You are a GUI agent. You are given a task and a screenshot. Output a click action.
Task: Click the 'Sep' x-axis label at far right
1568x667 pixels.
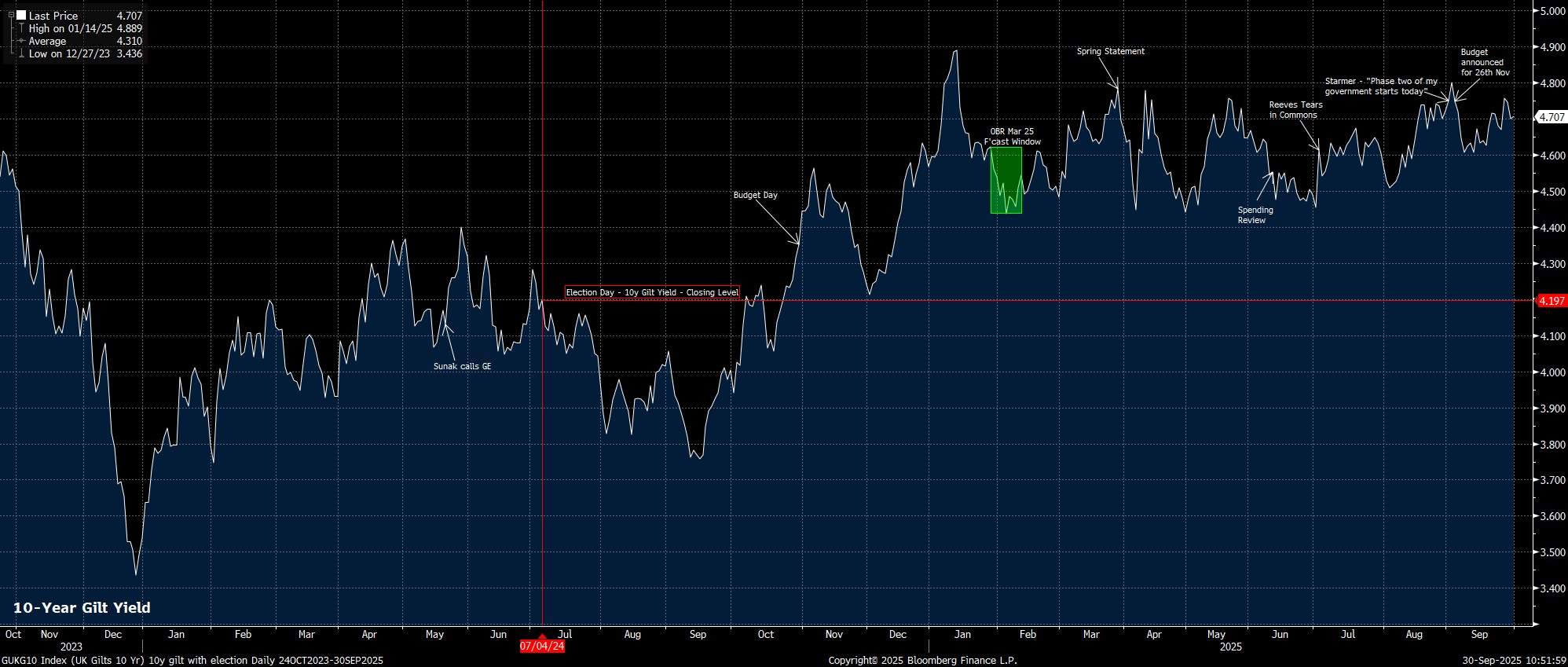tap(1479, 634)
